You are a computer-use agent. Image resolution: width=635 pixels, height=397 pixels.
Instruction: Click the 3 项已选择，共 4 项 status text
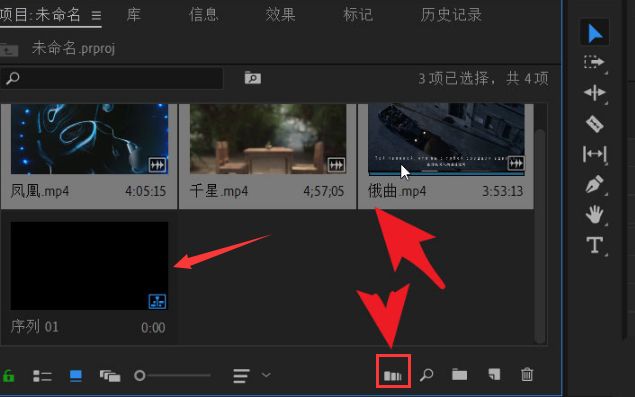[484, 78]
